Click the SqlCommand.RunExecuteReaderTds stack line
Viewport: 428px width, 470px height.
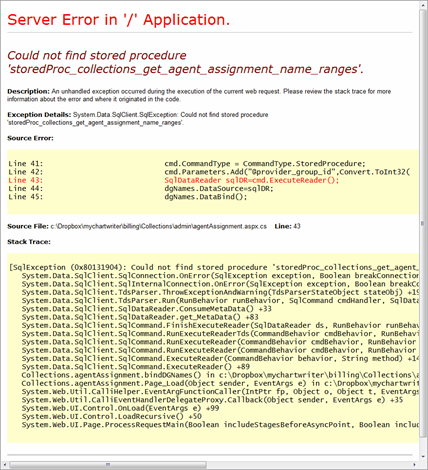220,334
